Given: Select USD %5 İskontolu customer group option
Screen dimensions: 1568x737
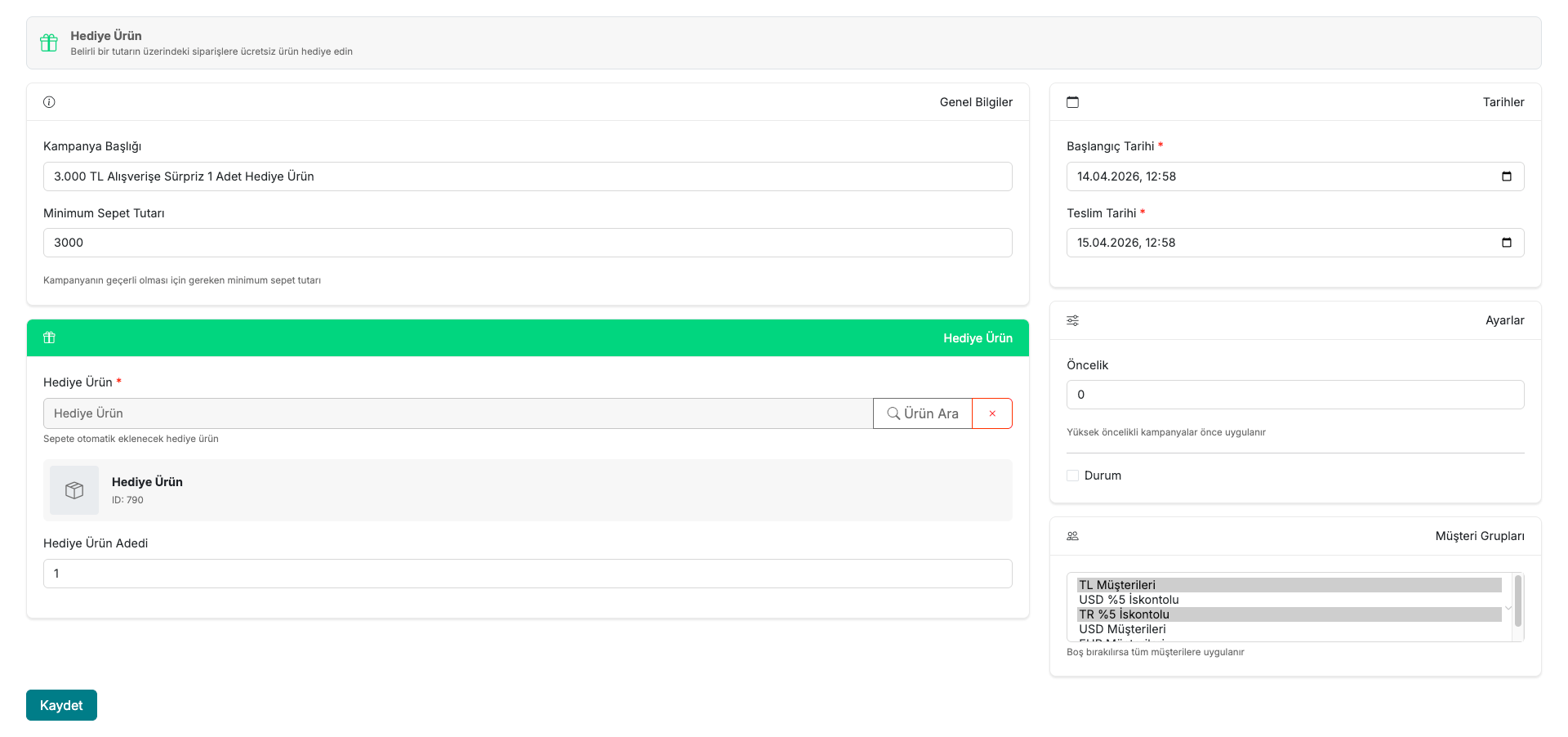Looking at the screenshot, I should coord(1288,600).
